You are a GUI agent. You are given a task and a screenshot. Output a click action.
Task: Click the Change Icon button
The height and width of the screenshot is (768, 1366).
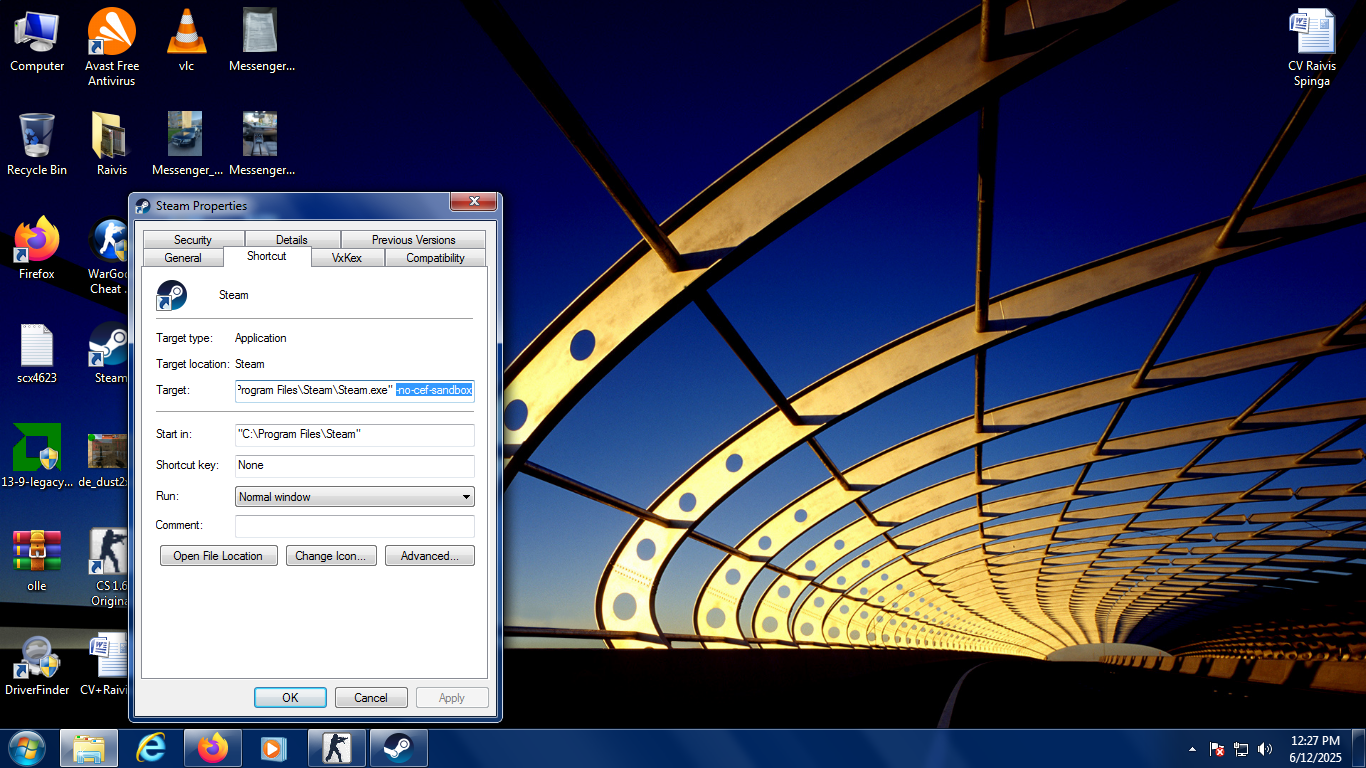331,556
